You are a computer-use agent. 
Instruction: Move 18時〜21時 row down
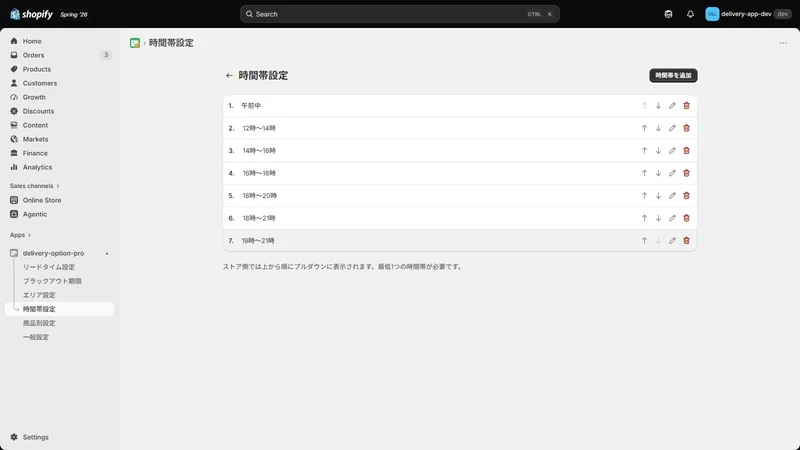(x=658, y=218)
